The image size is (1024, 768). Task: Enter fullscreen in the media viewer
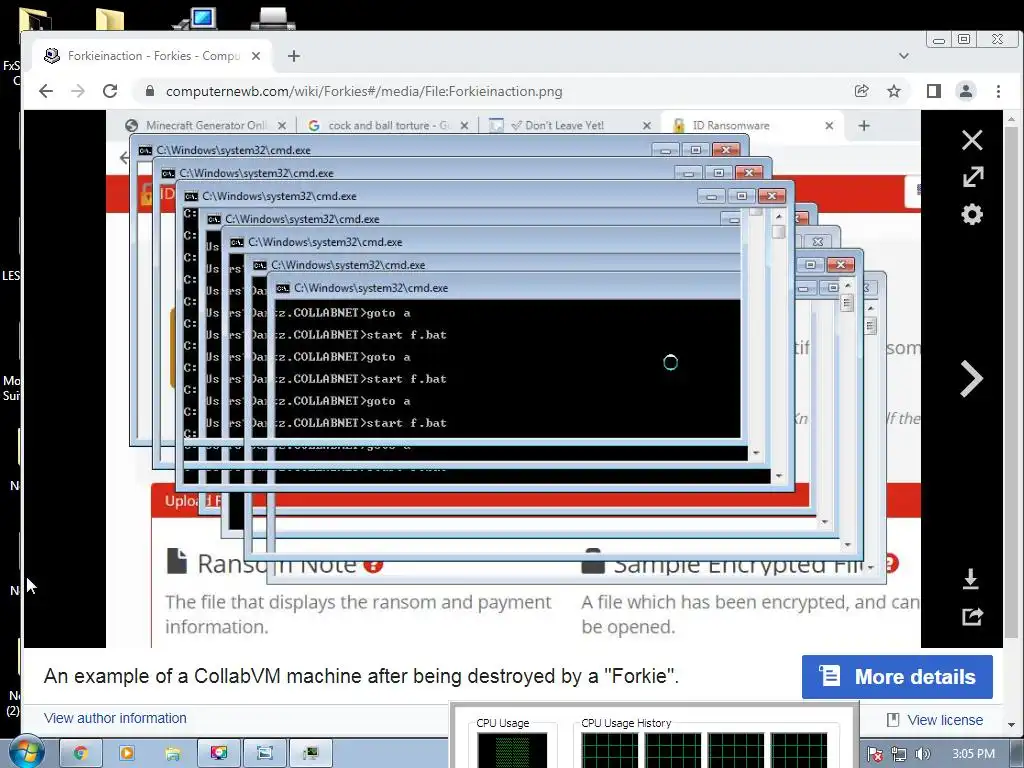coord(972,176)
